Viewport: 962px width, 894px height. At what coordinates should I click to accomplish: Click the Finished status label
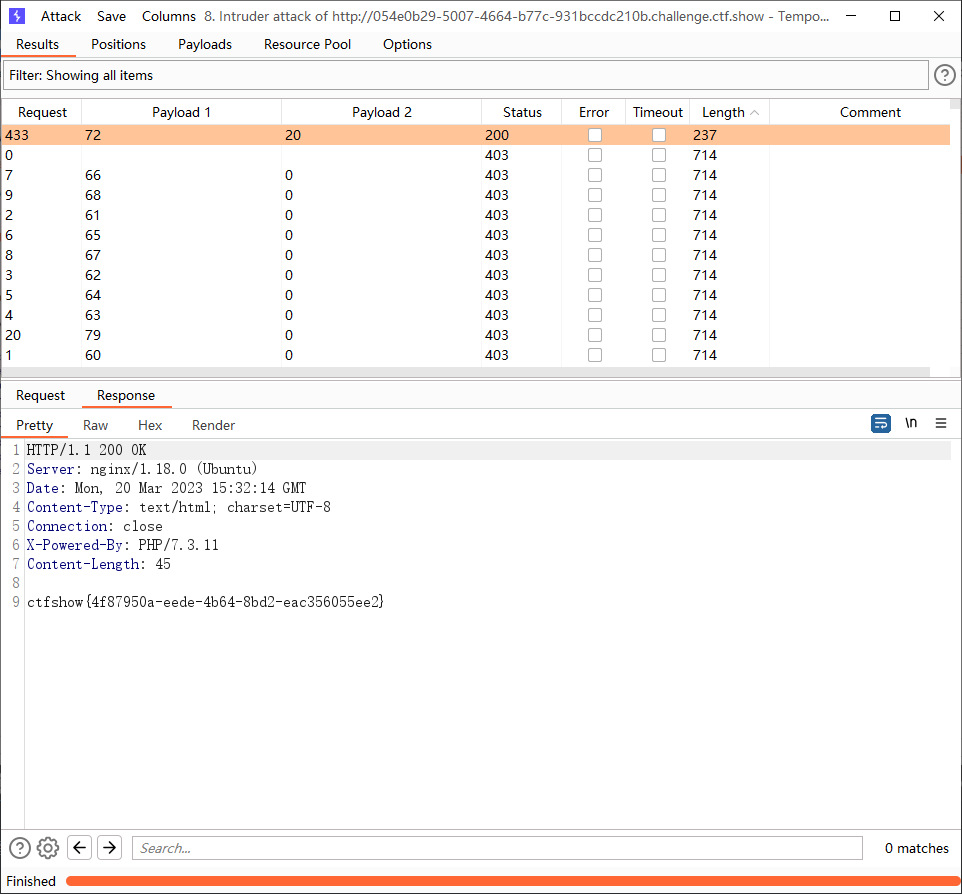[31, 881]
